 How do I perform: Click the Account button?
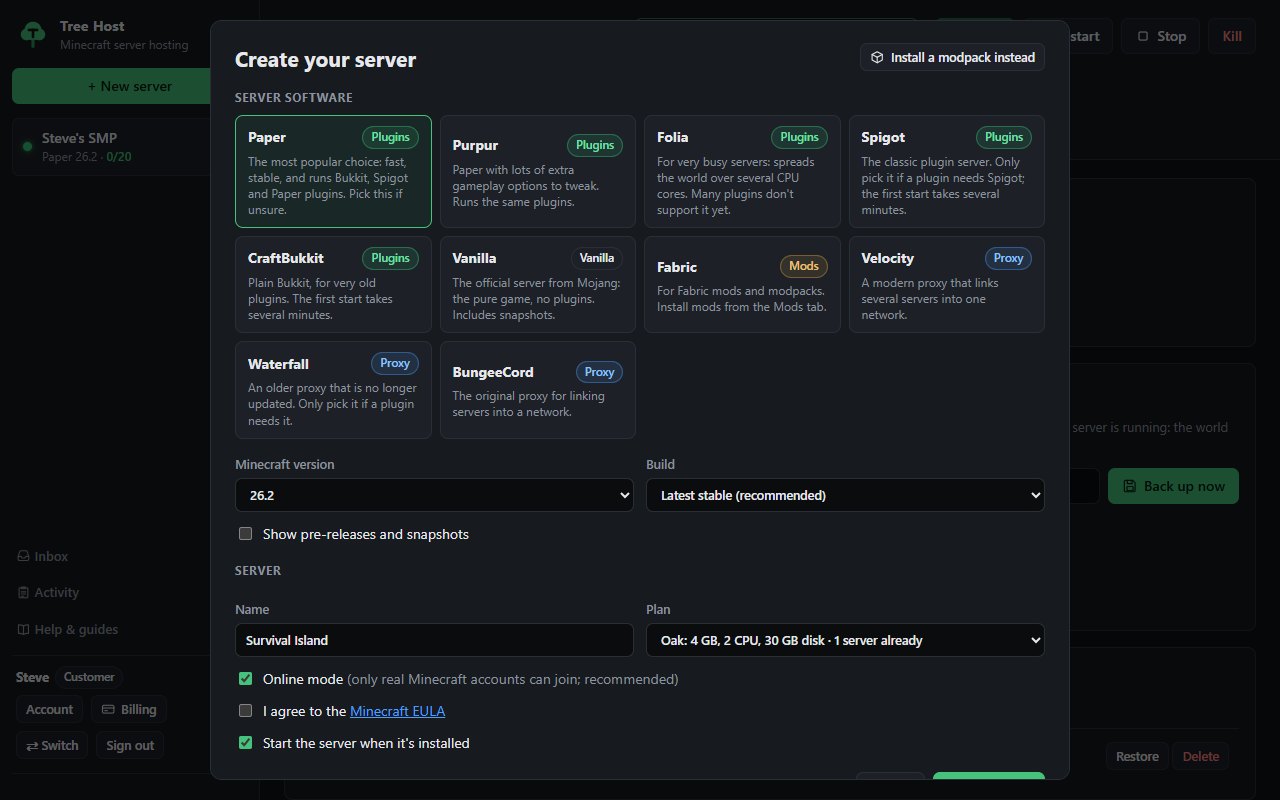49,709
